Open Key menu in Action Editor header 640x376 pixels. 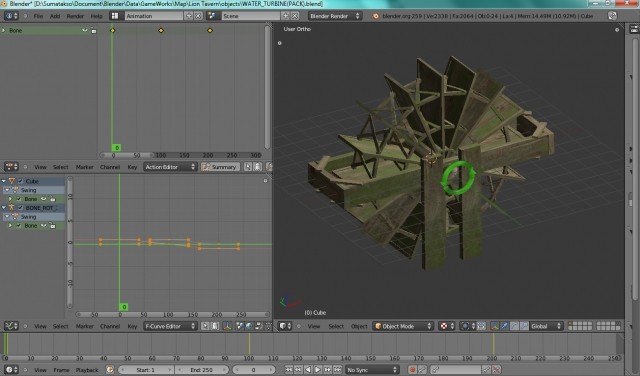[x=132, y=167]
